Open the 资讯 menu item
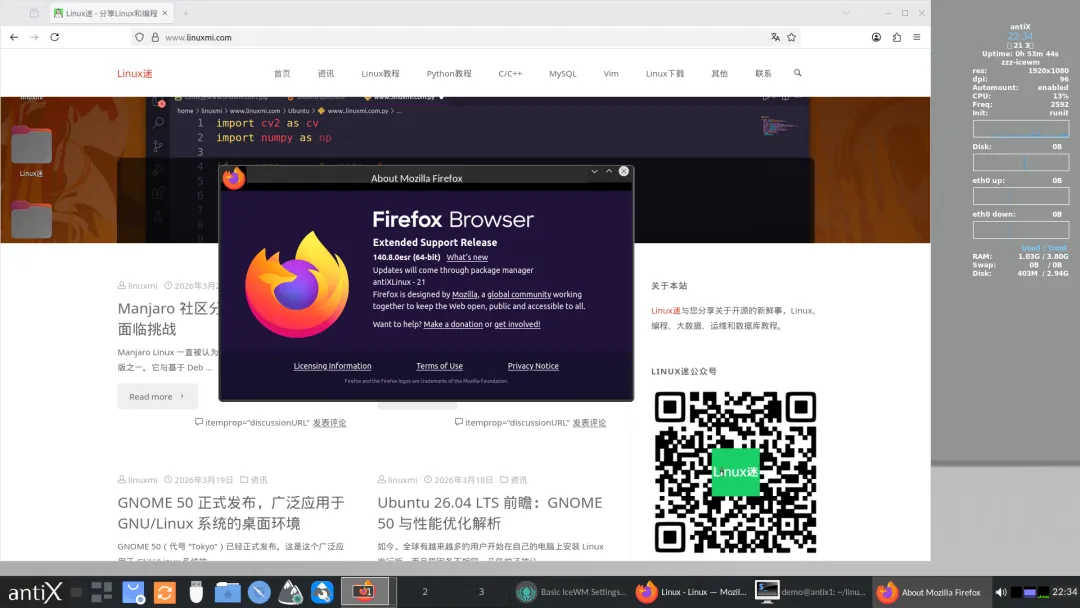 pos(326,74)
